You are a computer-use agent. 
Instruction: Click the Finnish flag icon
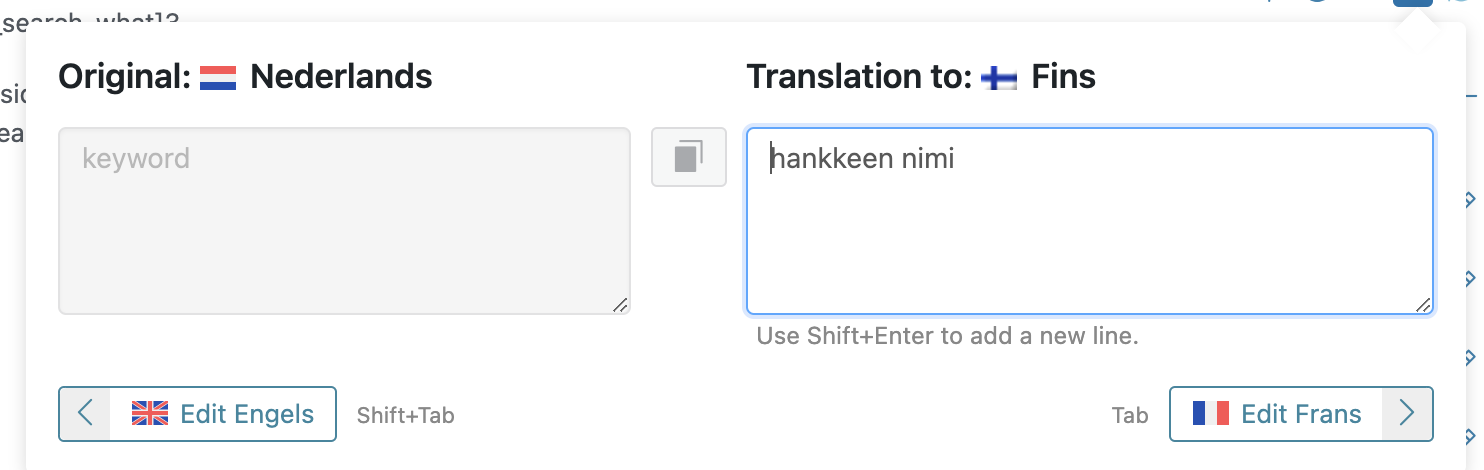pos(999,77)
